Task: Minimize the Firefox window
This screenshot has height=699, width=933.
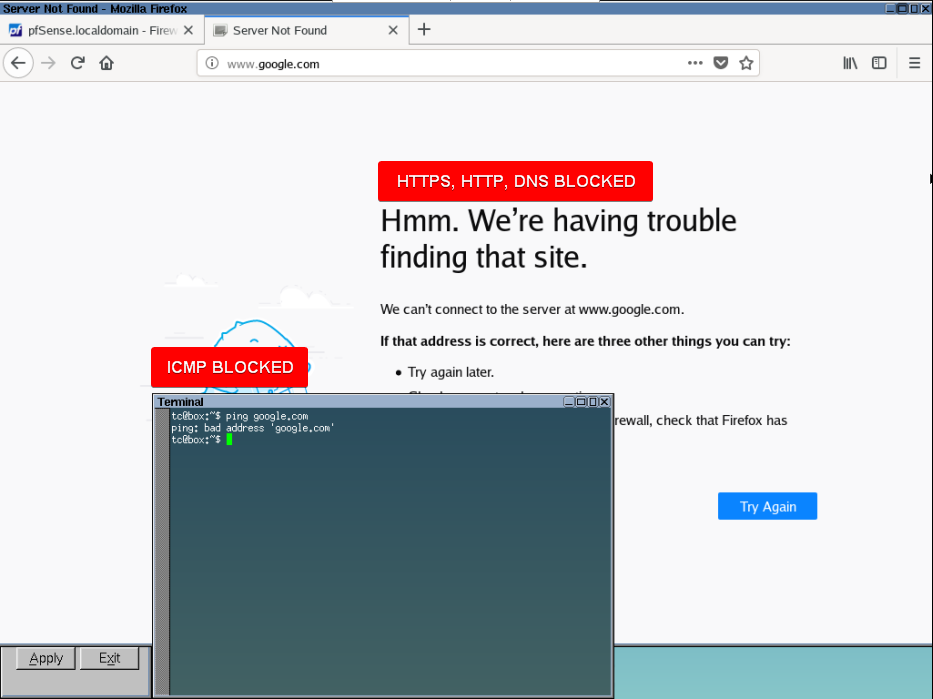Action: (x=891, y=8)
